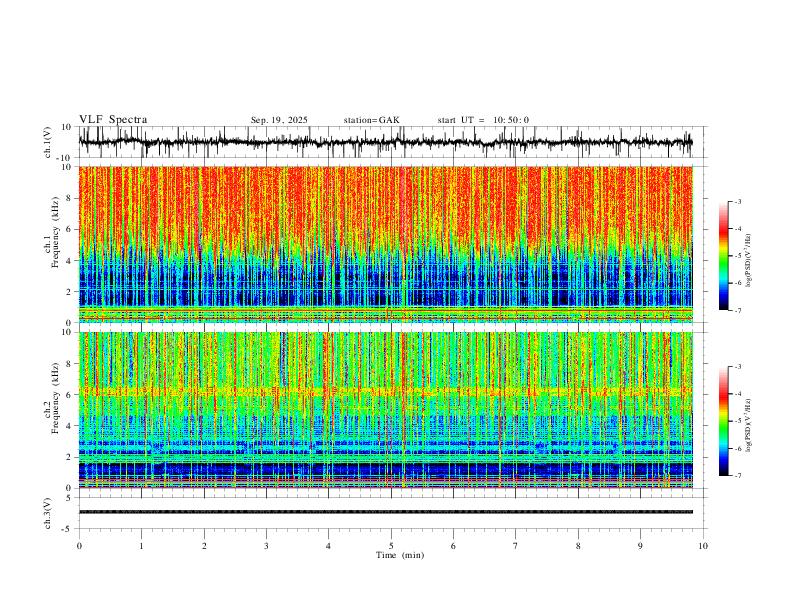
Task: Click the "-5" tick on ch.1 colorbar
Action: (738, 256)
